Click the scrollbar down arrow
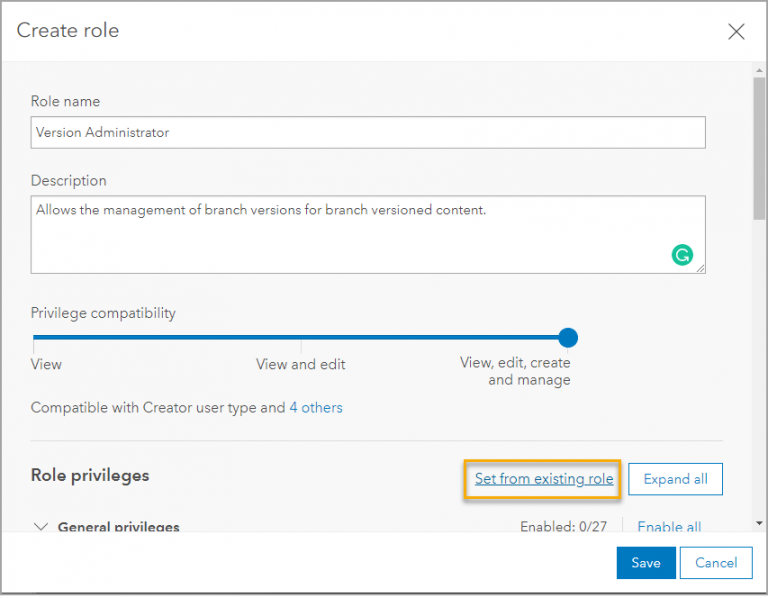768x598 pixels. pyautogui.click(x=759, y=523)
